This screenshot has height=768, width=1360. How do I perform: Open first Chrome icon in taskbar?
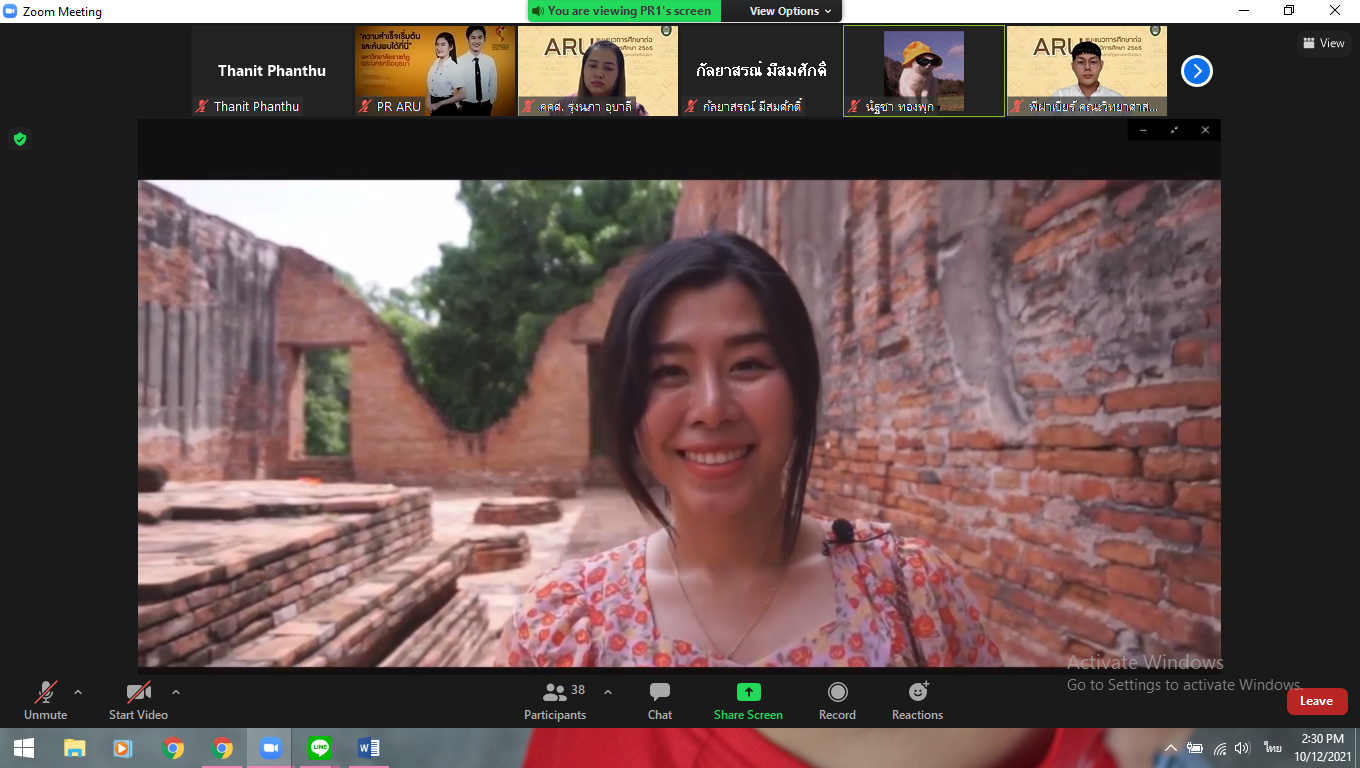click(x=173, y=748)
